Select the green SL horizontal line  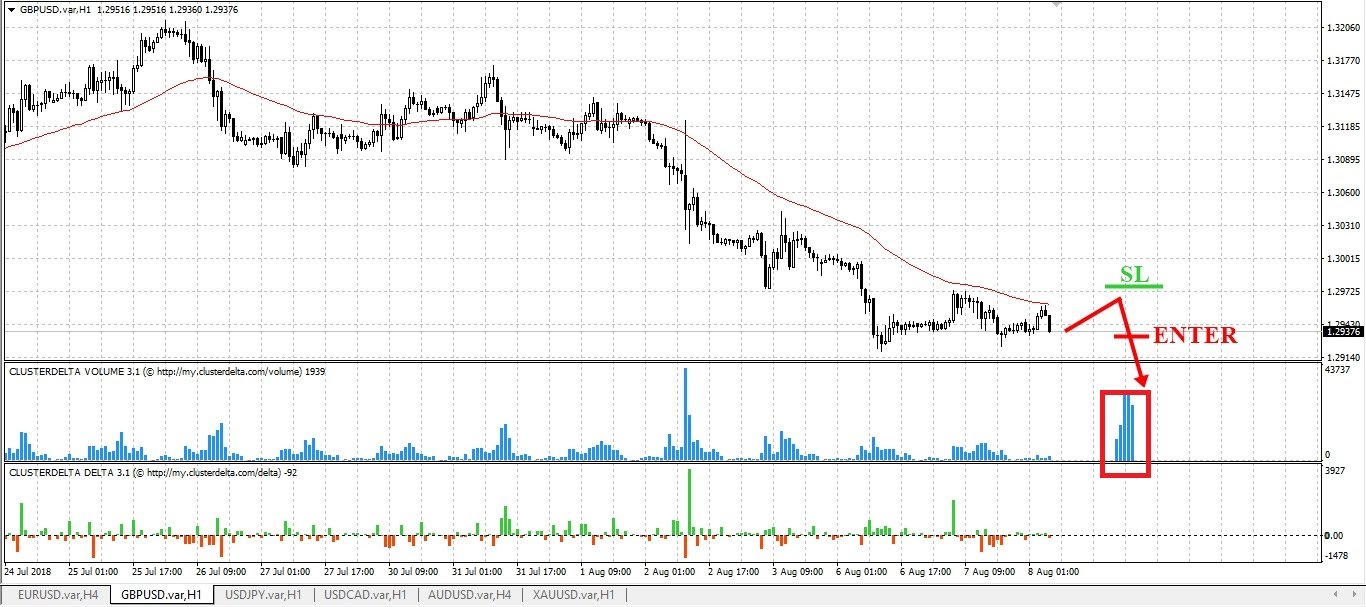1133,286
